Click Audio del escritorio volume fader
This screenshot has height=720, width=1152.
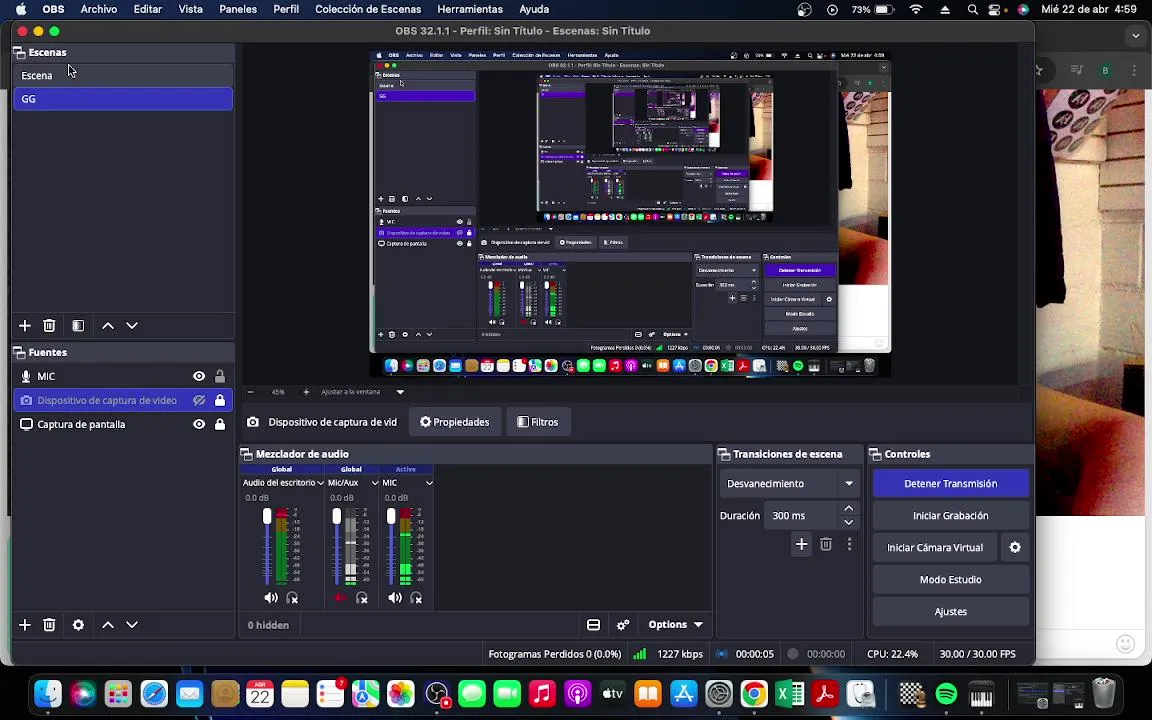click(x=267, y=516)
